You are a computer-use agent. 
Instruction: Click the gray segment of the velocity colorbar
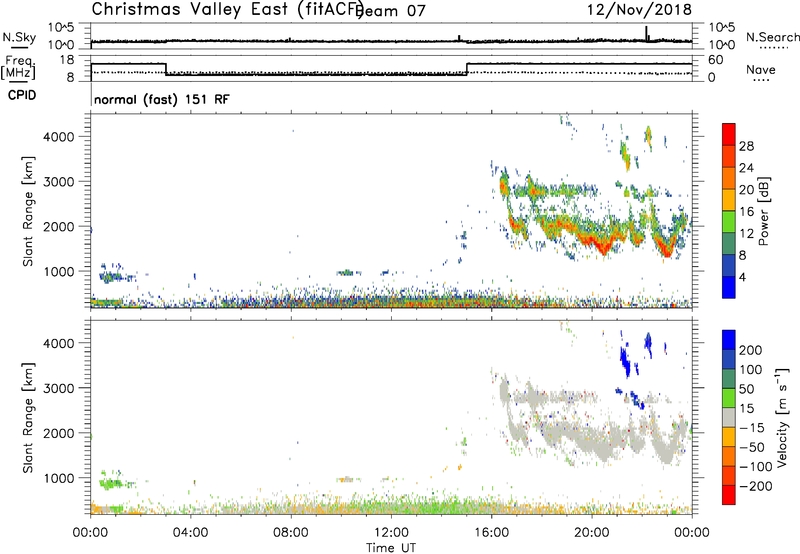pos(729,418)
